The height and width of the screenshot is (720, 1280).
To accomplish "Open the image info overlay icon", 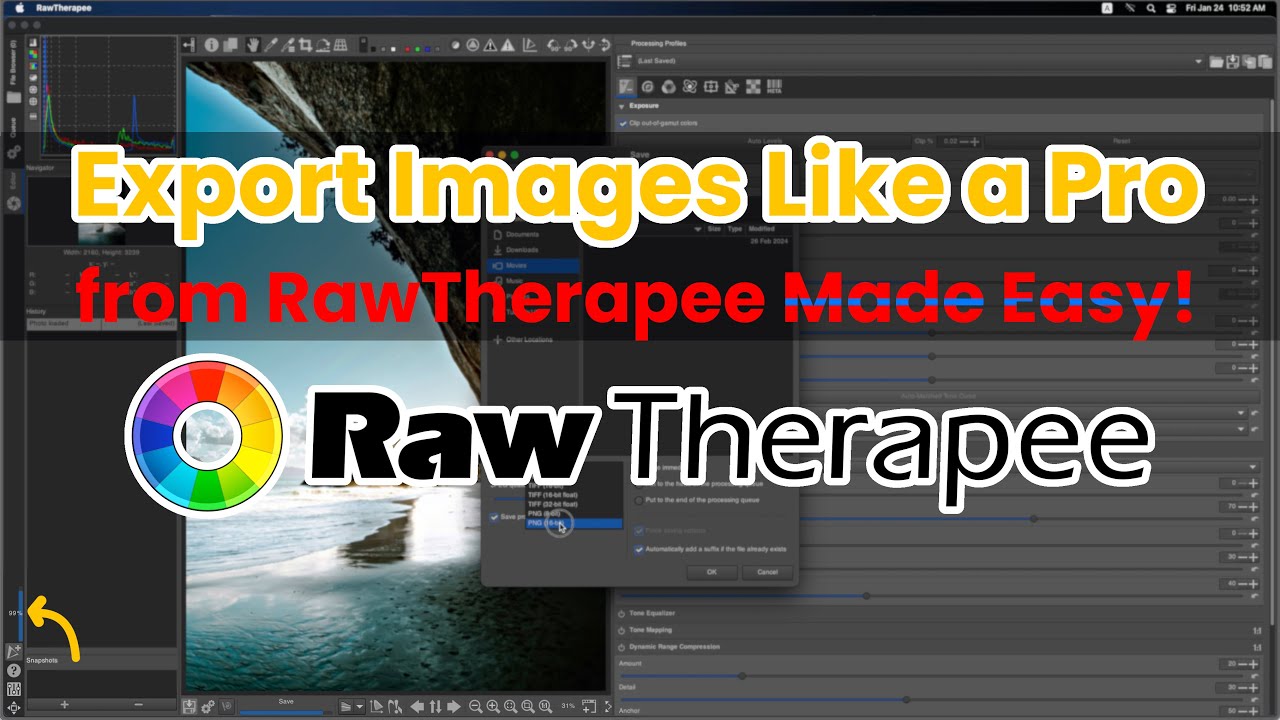I will point(211,44).
